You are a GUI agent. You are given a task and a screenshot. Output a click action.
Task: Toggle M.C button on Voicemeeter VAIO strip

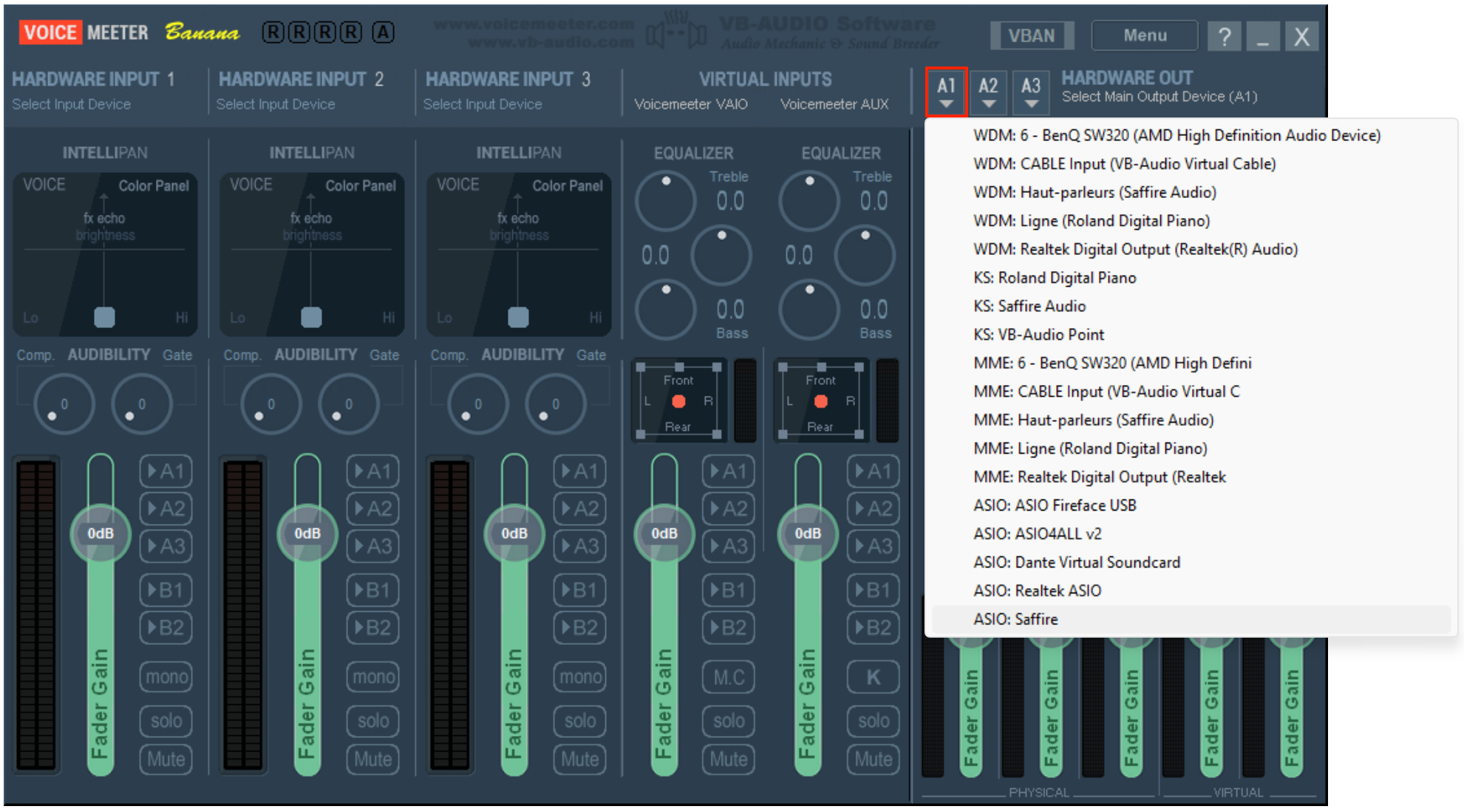click(x=729, y=677)
